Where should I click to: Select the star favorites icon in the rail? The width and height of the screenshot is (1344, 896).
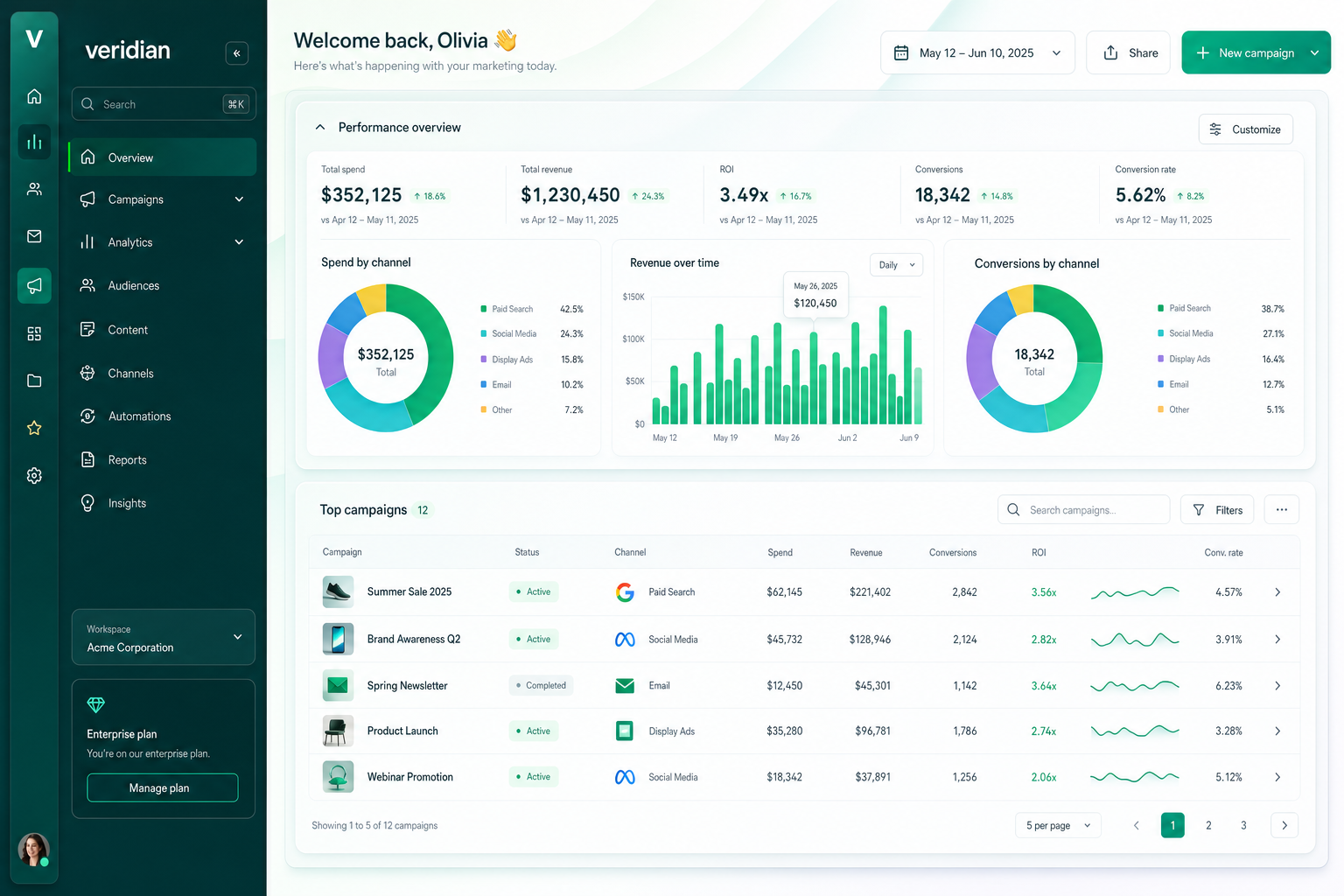click(x=34, y=428)
